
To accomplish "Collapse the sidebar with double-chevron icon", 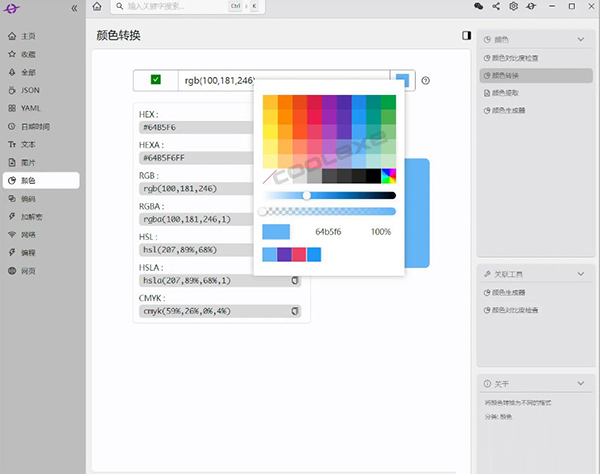I will point(74,8).
